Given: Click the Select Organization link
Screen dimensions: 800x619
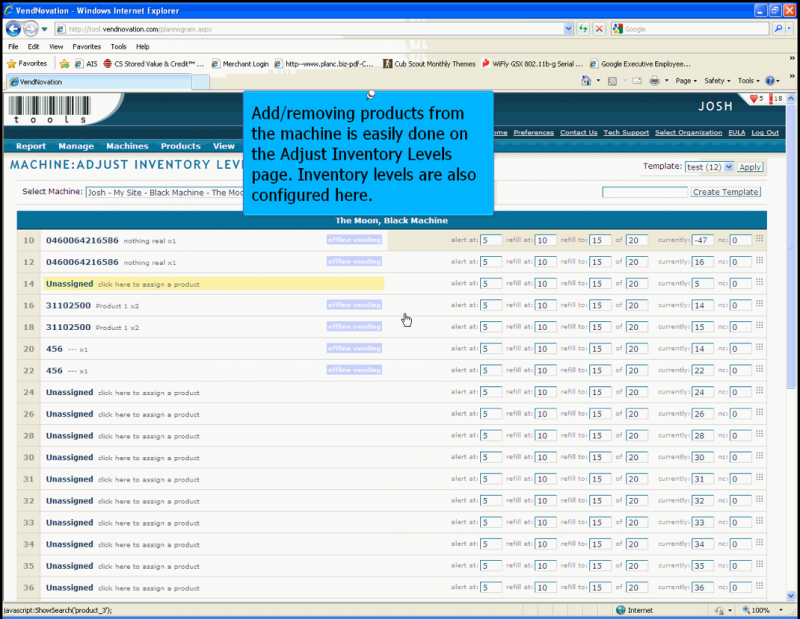Looking at the screenshot, I should pos(688,133).
